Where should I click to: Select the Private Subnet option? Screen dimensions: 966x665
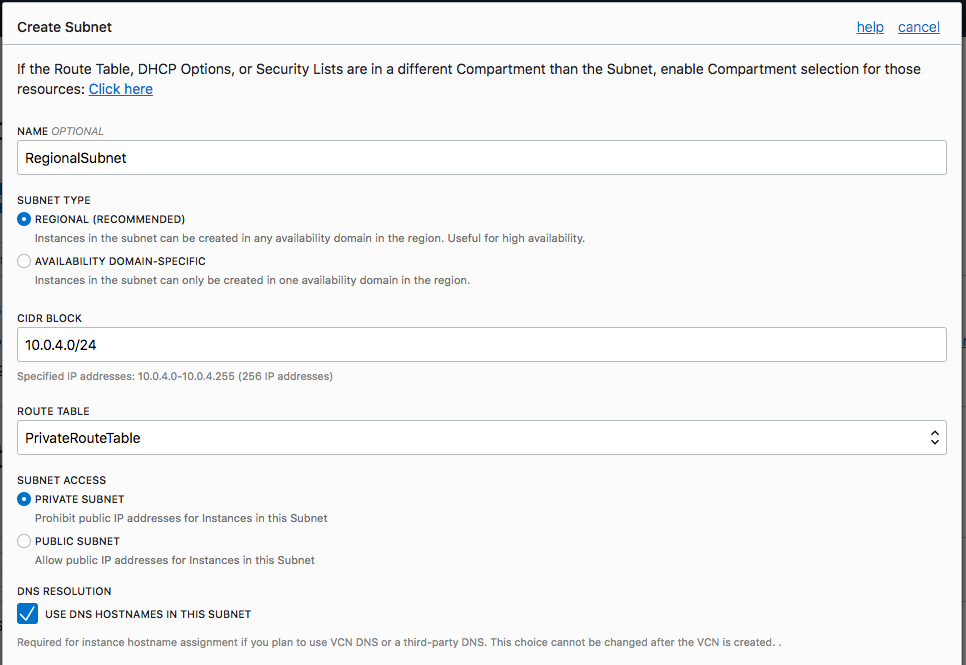click(x=24, y=499)
